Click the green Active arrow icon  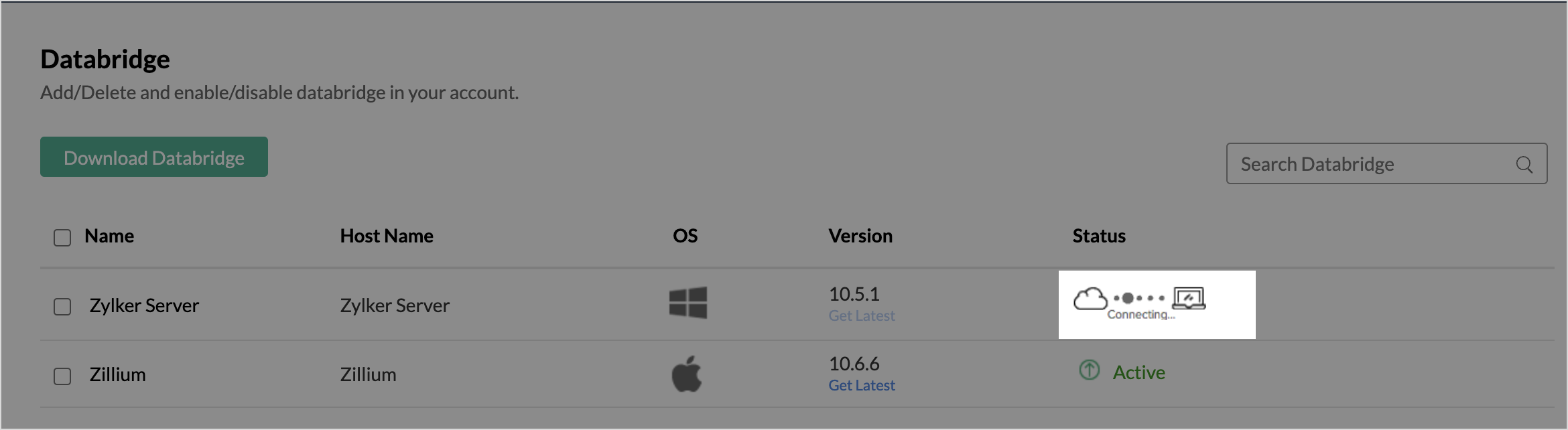[x=1090, y=370]
